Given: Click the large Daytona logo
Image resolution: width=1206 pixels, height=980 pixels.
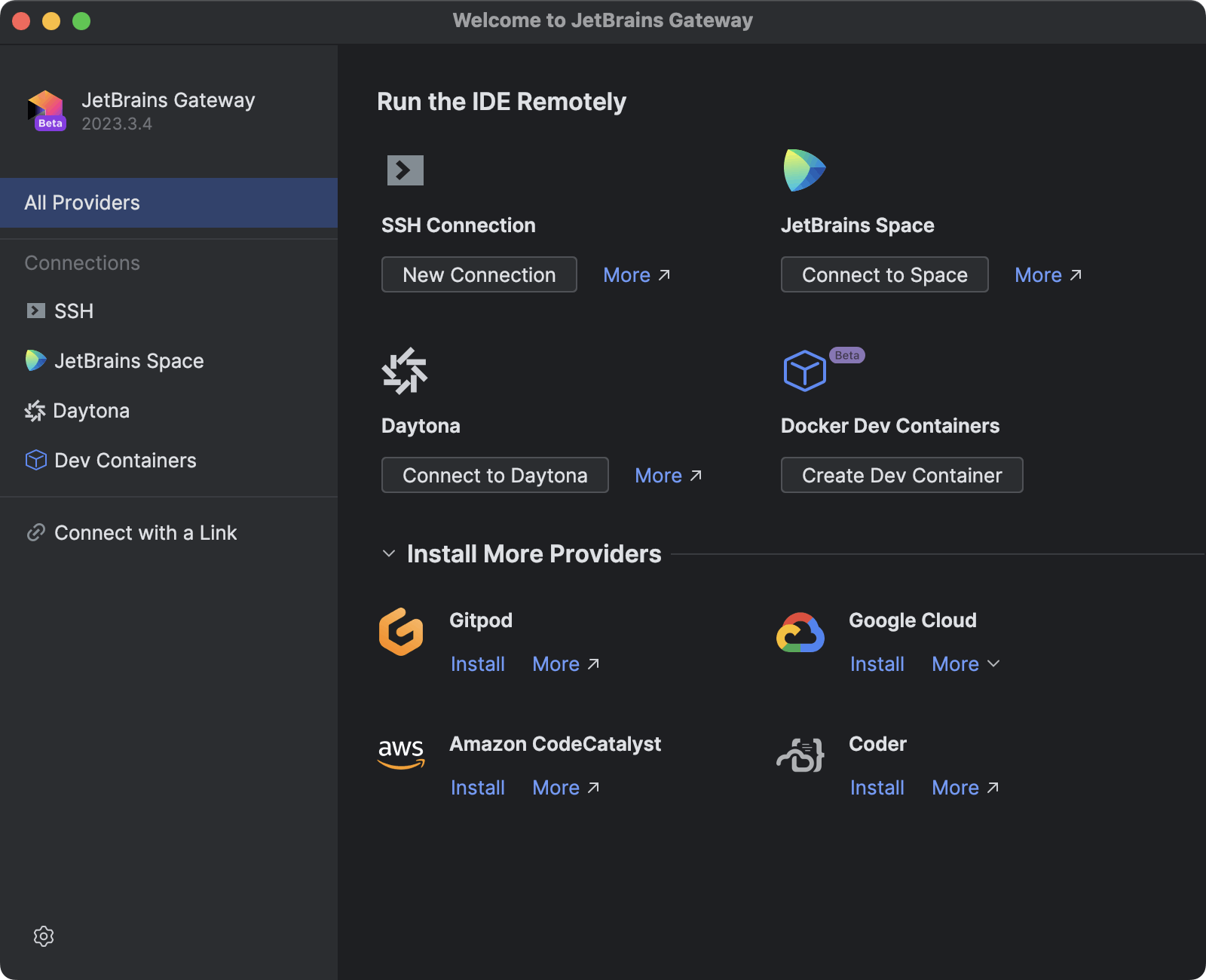Looking at the screenshot, I should (x=405, y=371).
